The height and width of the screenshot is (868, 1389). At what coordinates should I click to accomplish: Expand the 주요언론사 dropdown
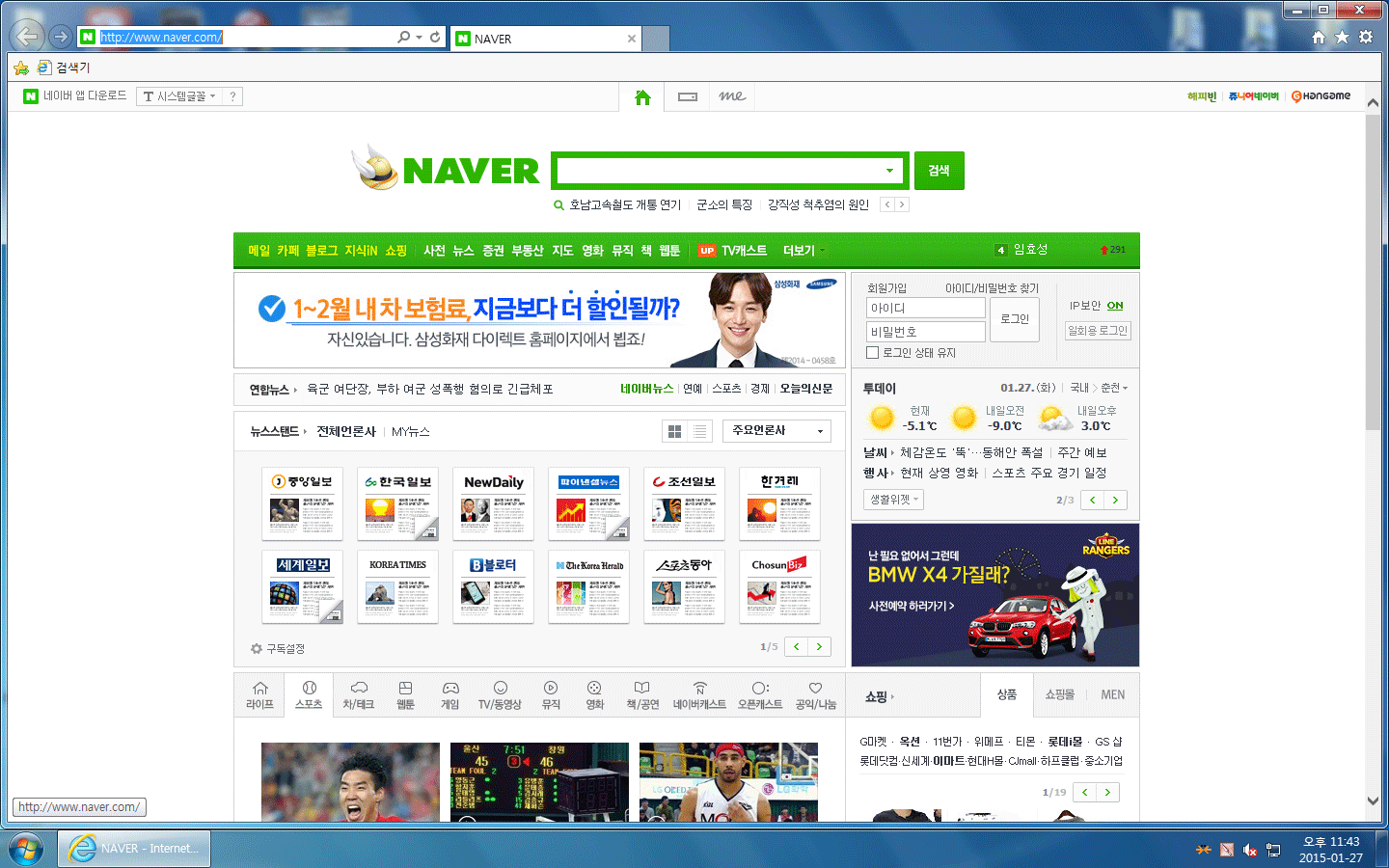click(777, 431)
